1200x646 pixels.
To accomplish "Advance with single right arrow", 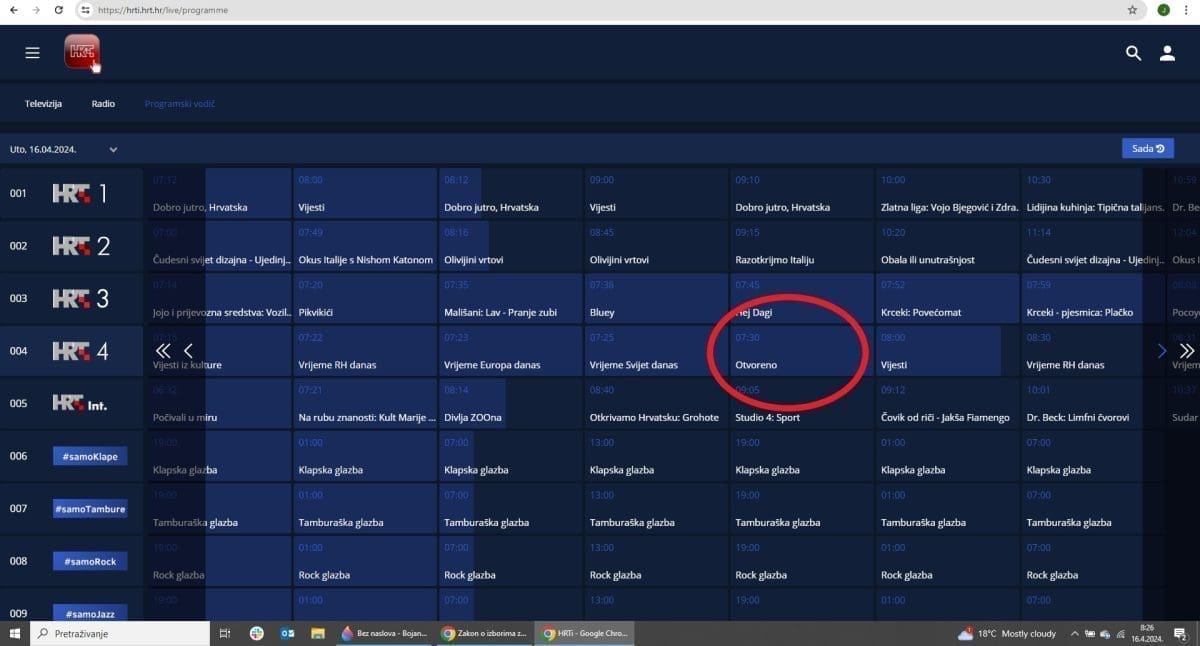I will 1161,350.
